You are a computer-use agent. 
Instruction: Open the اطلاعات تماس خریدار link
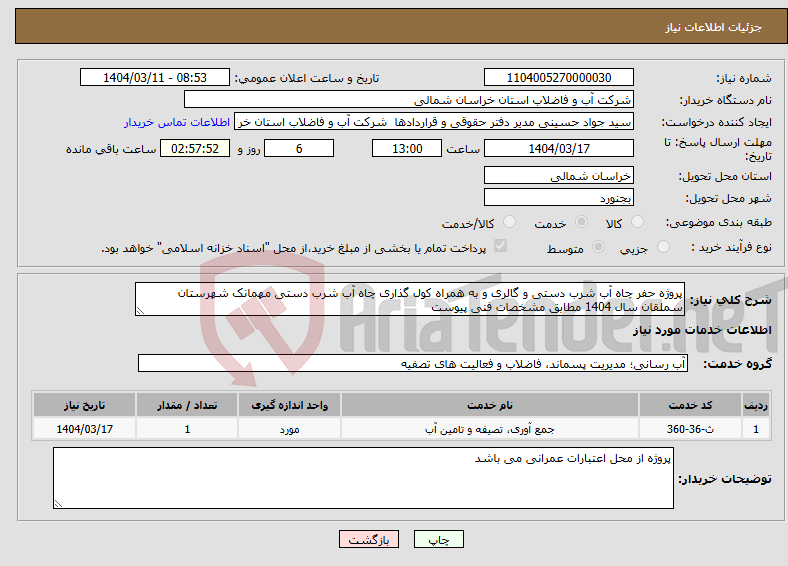click(177, 122)
